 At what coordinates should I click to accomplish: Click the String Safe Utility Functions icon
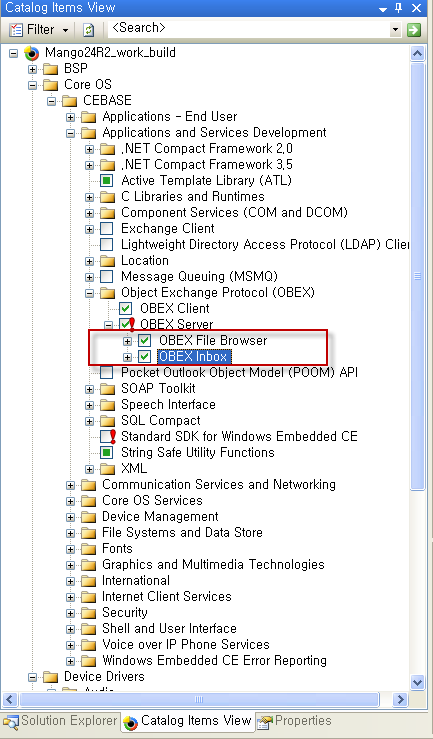tap(106, 452)
